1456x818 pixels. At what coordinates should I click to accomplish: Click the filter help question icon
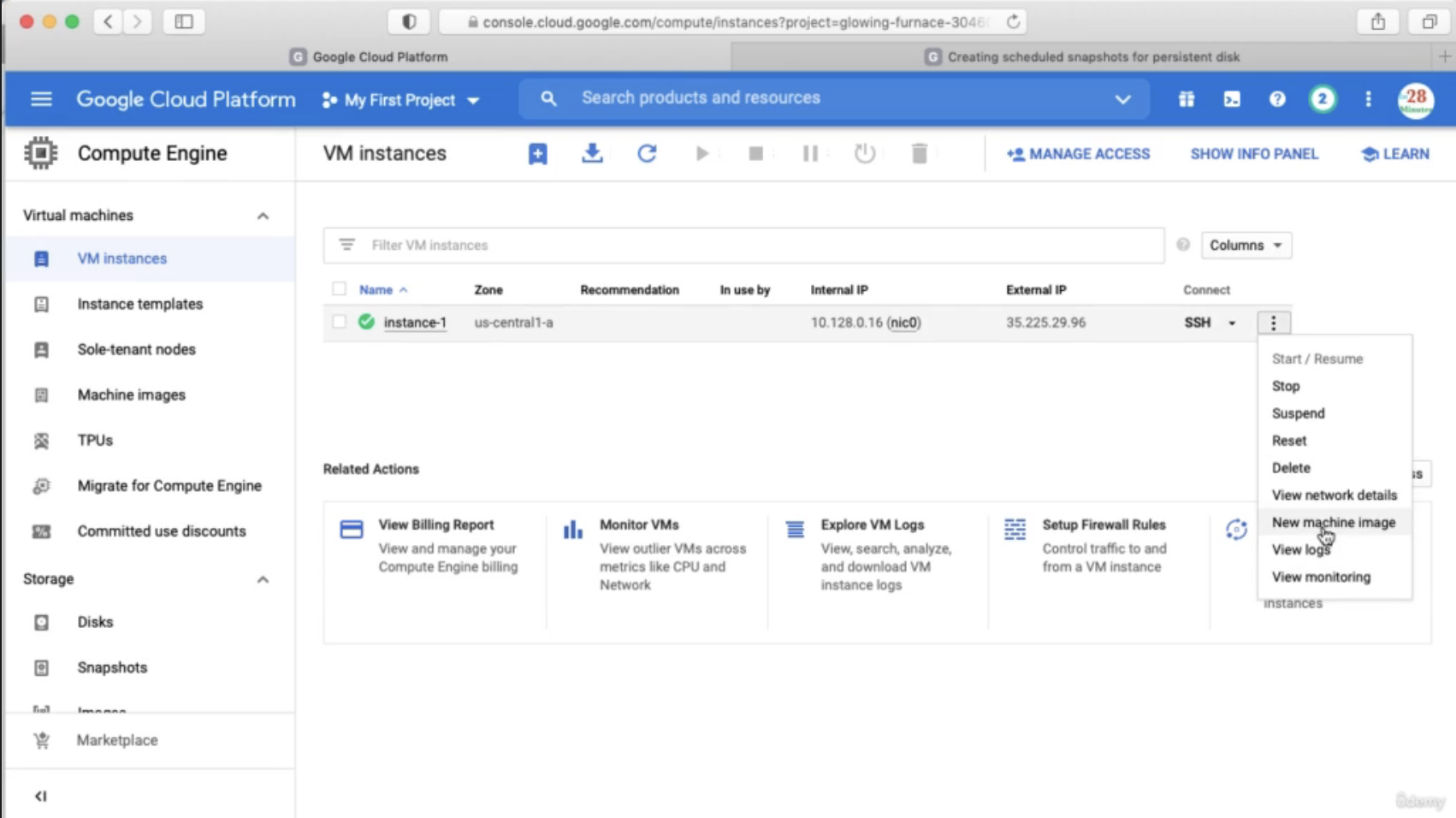(1183, 245)
